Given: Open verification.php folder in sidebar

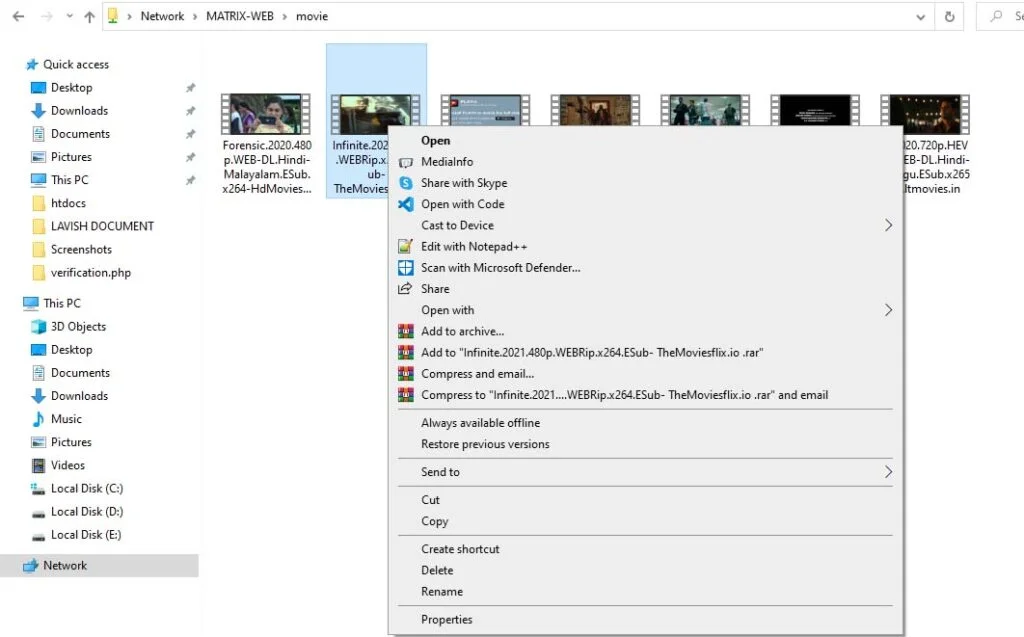Looking at the screenshot, I should coord(90,272).
